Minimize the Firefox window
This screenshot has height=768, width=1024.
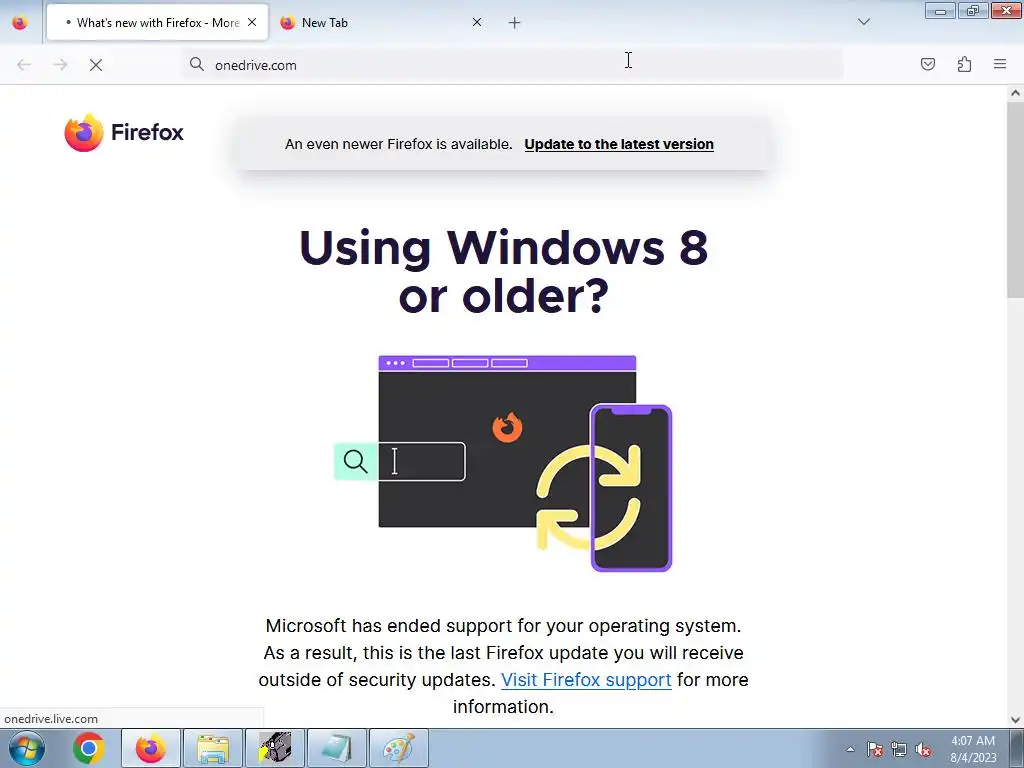tap(940, 10)
